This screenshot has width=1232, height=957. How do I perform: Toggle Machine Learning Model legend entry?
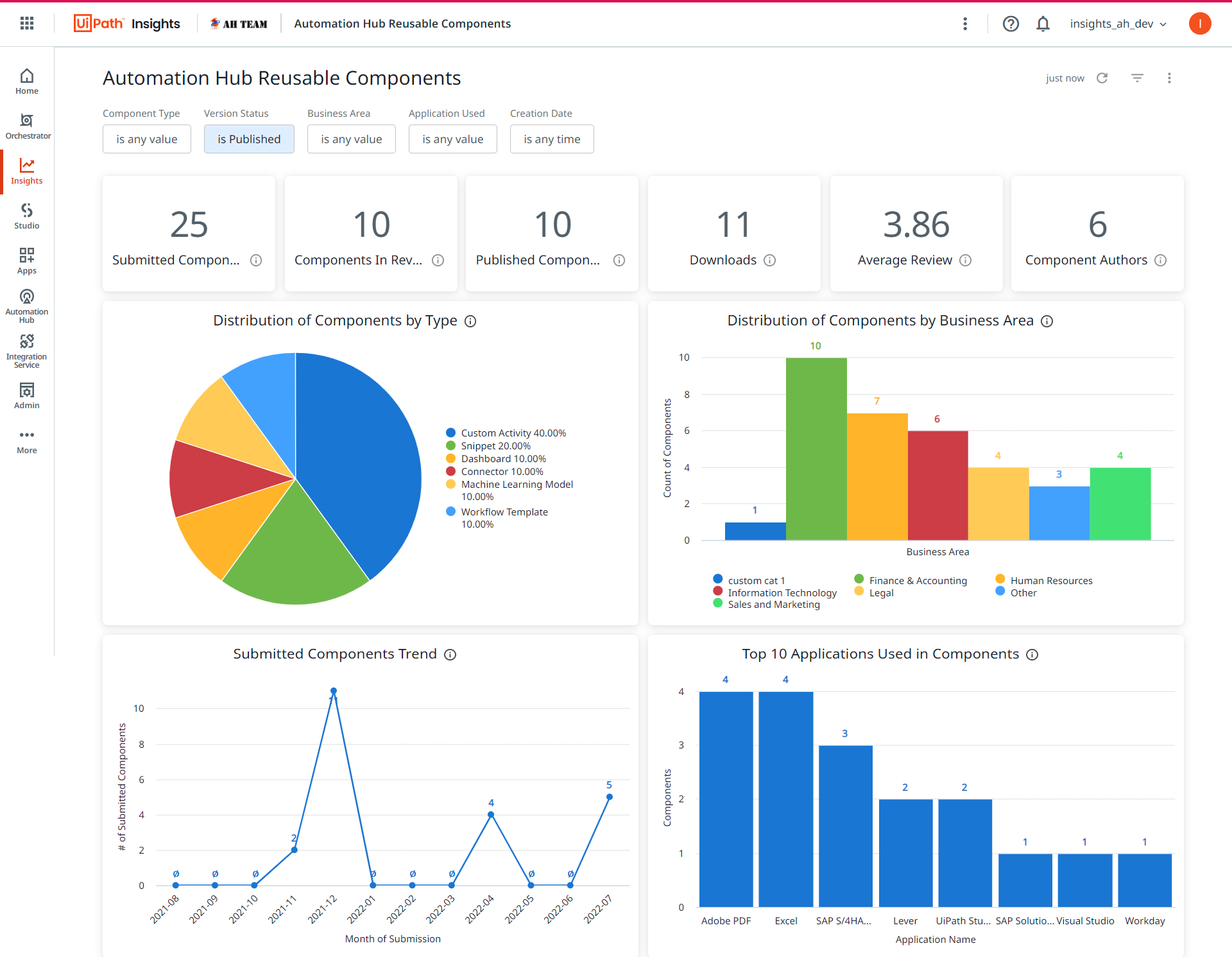pyautogui.click(x=510, y=490)
